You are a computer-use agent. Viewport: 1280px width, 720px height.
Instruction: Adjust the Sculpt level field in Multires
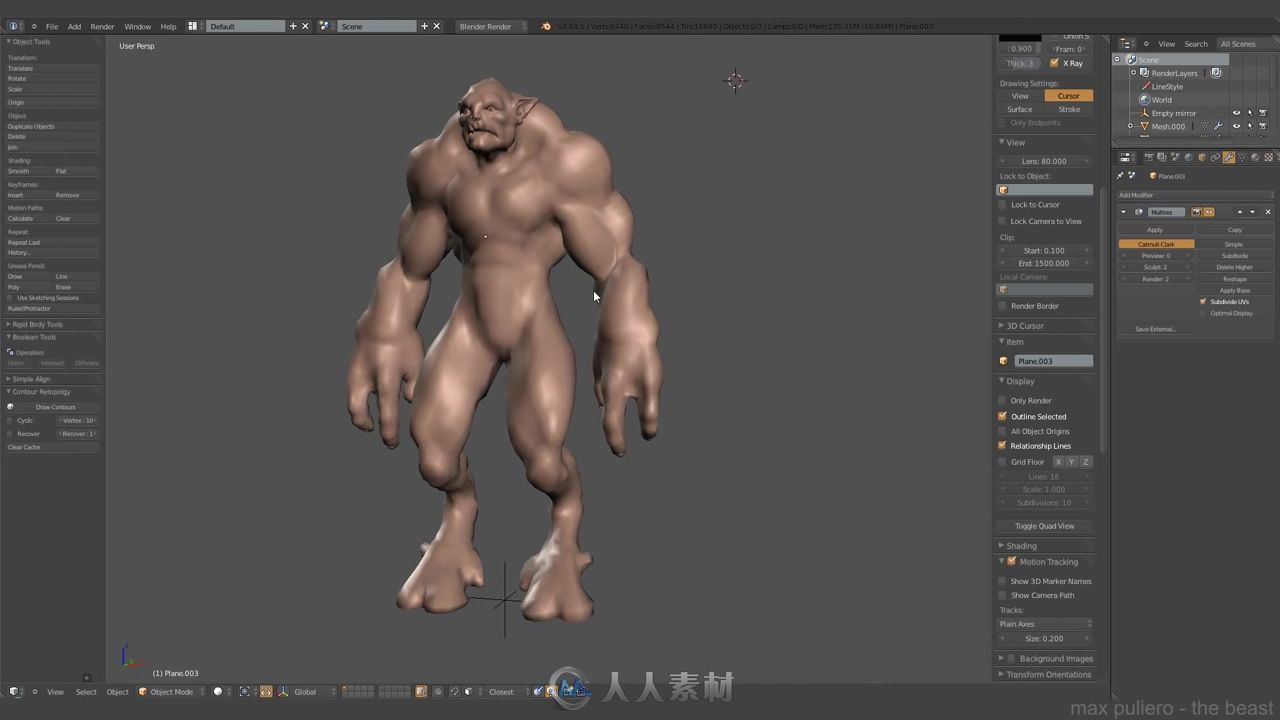pos(1156,267)
